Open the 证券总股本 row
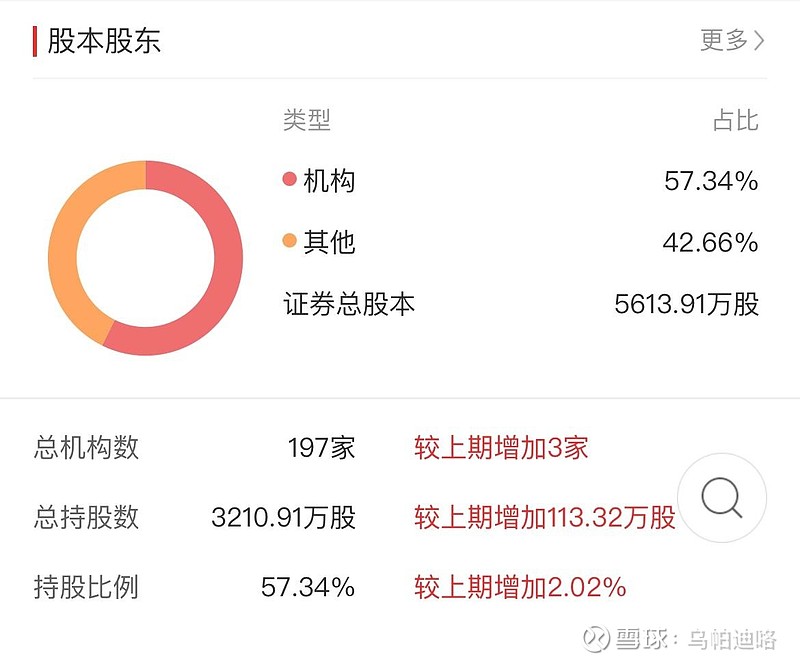 tap(521, 304)
